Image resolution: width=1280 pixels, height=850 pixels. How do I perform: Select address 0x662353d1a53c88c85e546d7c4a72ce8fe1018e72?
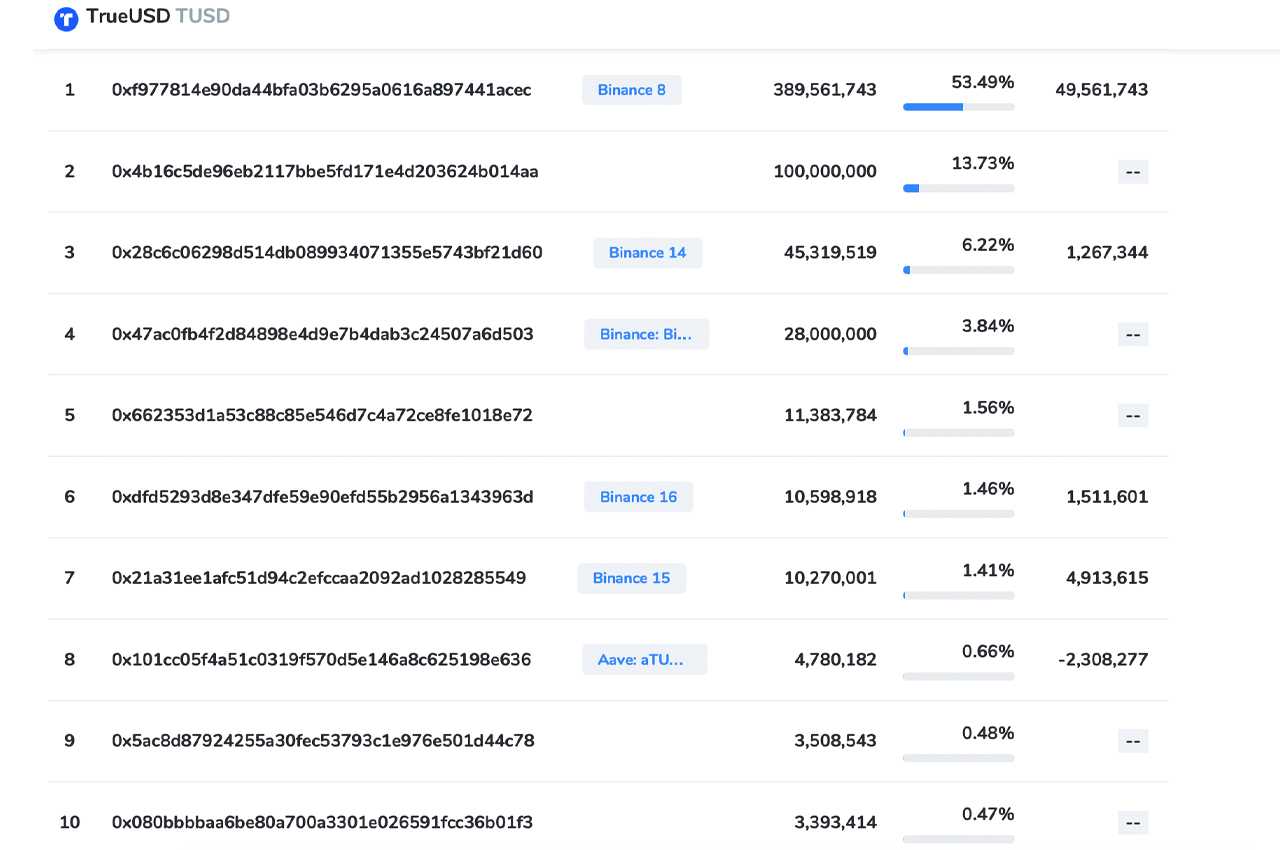pyautogui.click(x=322, y=415)
